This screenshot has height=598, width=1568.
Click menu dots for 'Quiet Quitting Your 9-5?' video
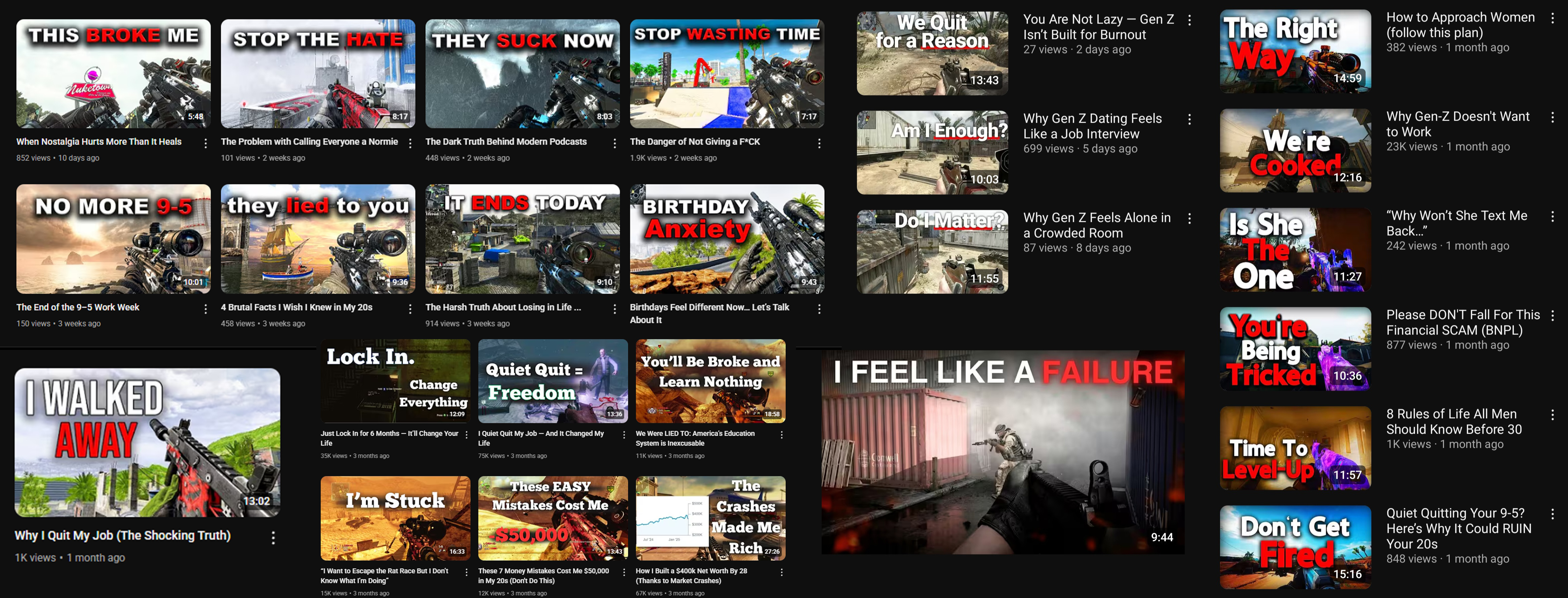point(1552,514)
